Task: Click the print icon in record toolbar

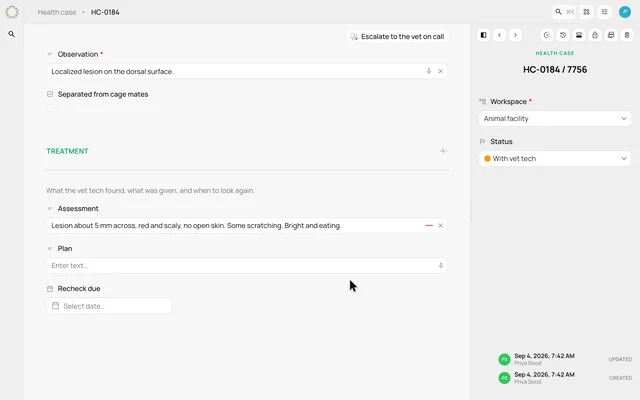Action: coord(579,35)
